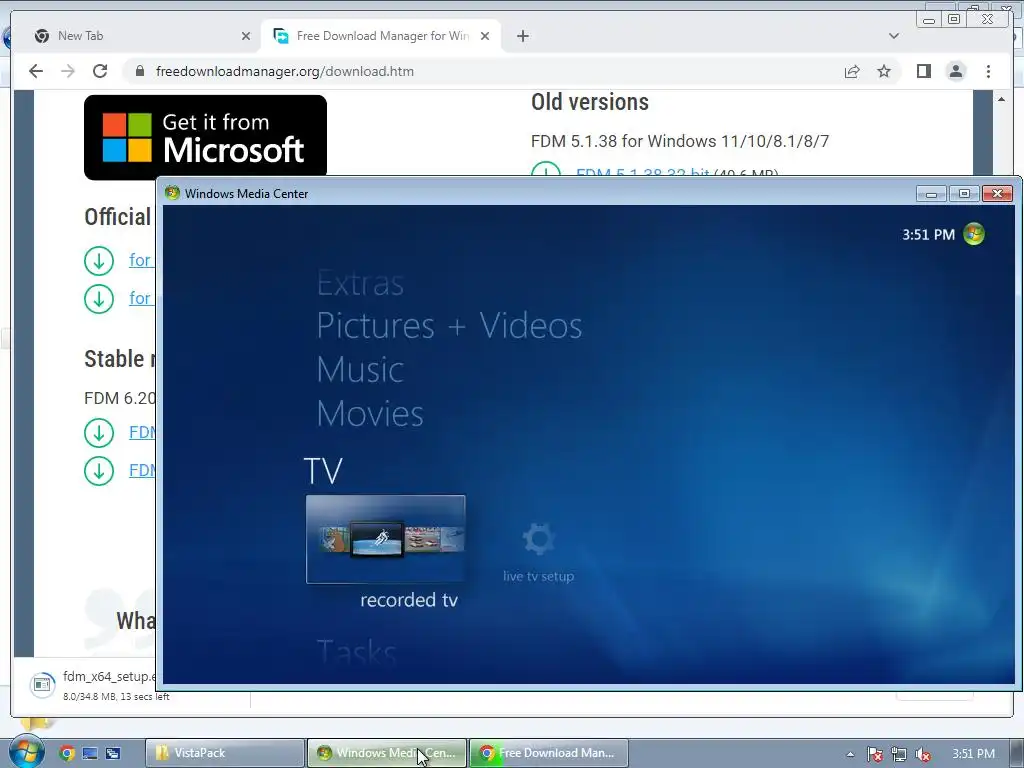Viewport: 1024px width, 768px height.
Task: Open live tv setup gear icon
Action: pyautogui.click(x=539, y=539)
